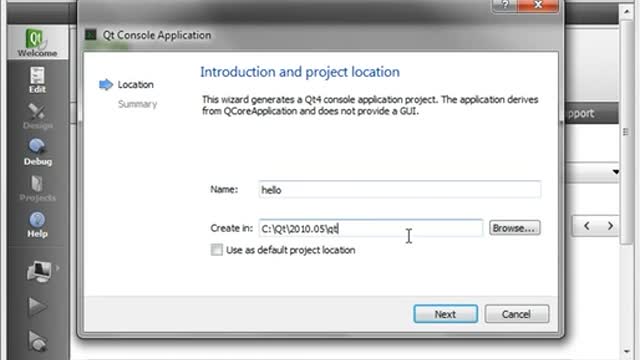Click the Browse... button

tap(515, 228)
